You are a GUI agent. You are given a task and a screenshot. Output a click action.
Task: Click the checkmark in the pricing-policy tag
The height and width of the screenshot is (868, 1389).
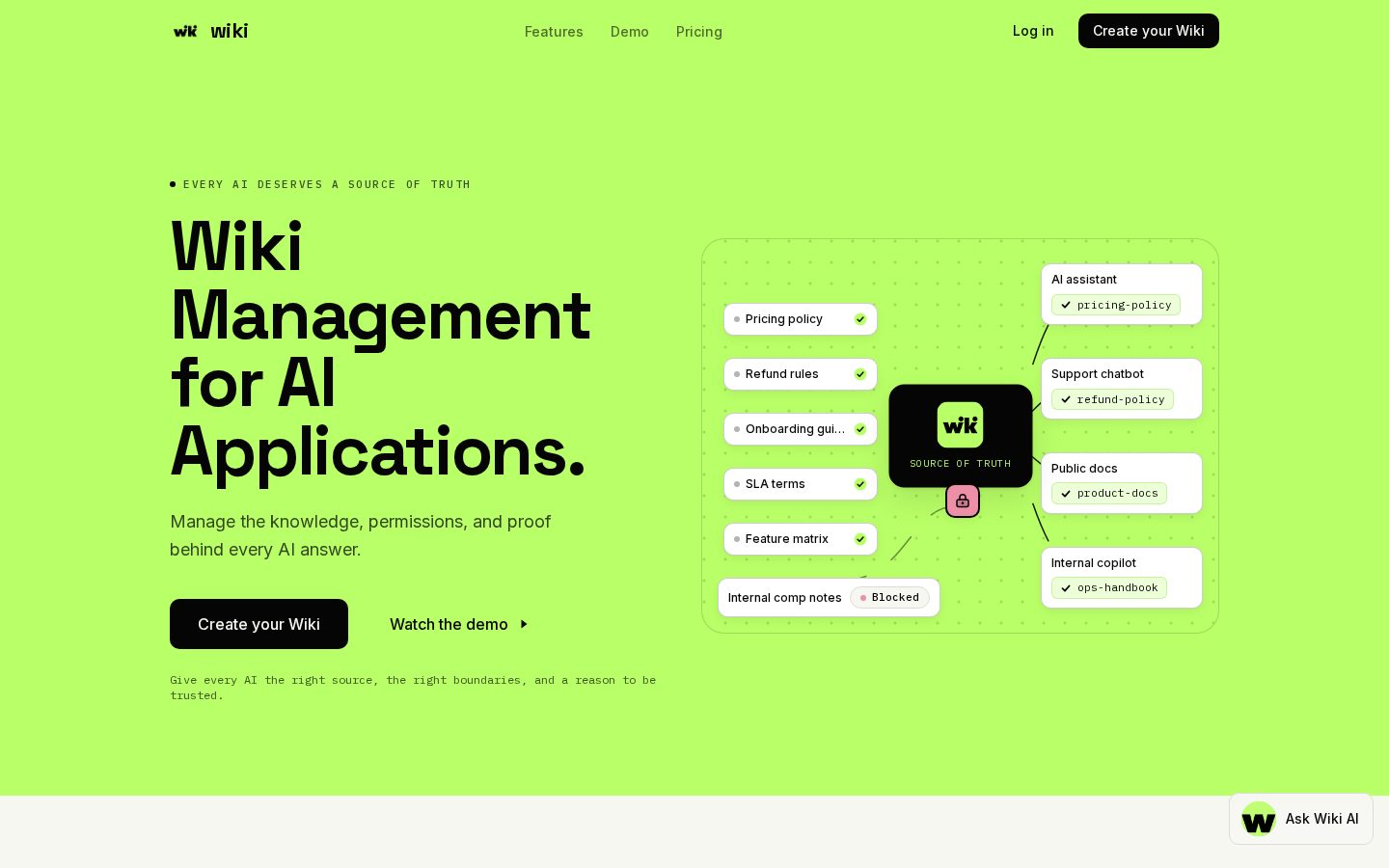pyautogui.click(x=1066, y=305)
